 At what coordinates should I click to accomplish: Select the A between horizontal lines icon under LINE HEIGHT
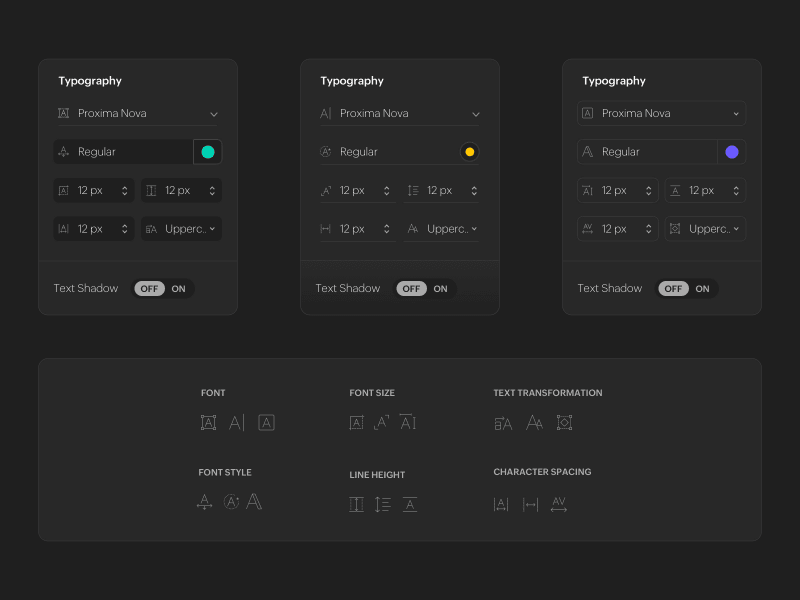coord(410,505)
